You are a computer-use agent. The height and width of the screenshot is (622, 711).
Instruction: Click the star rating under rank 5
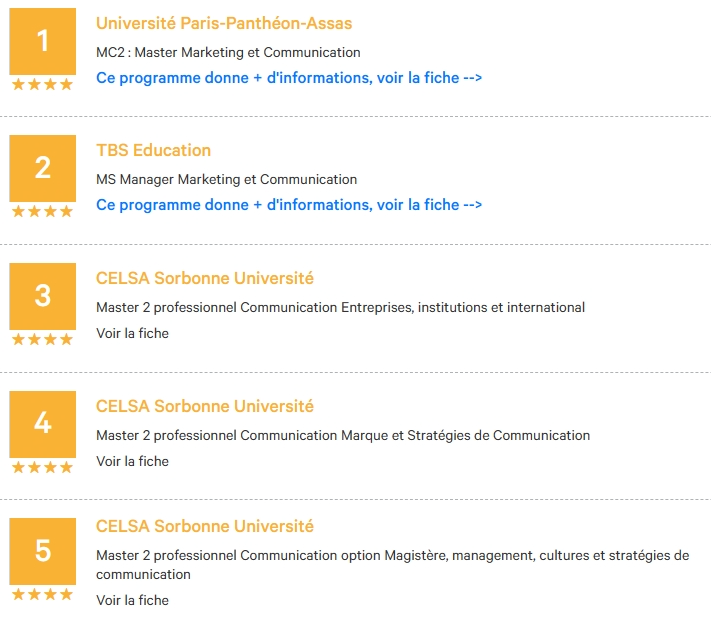[x=42, y=594]
